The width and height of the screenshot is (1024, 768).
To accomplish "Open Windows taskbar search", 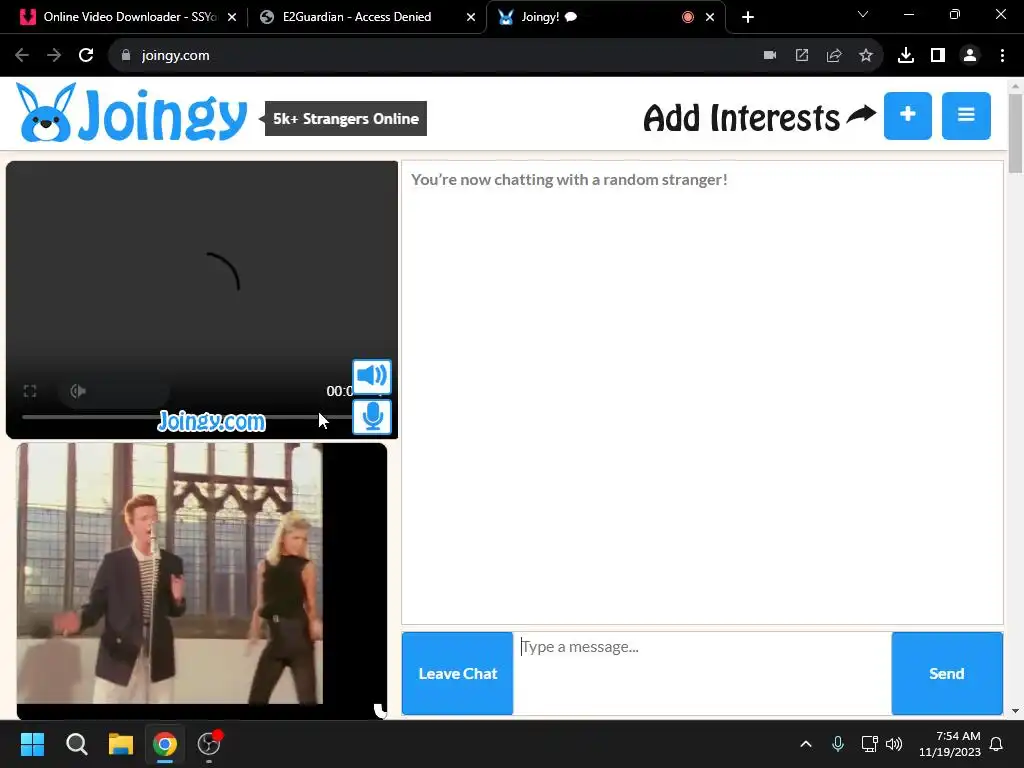I will point(76,744).
